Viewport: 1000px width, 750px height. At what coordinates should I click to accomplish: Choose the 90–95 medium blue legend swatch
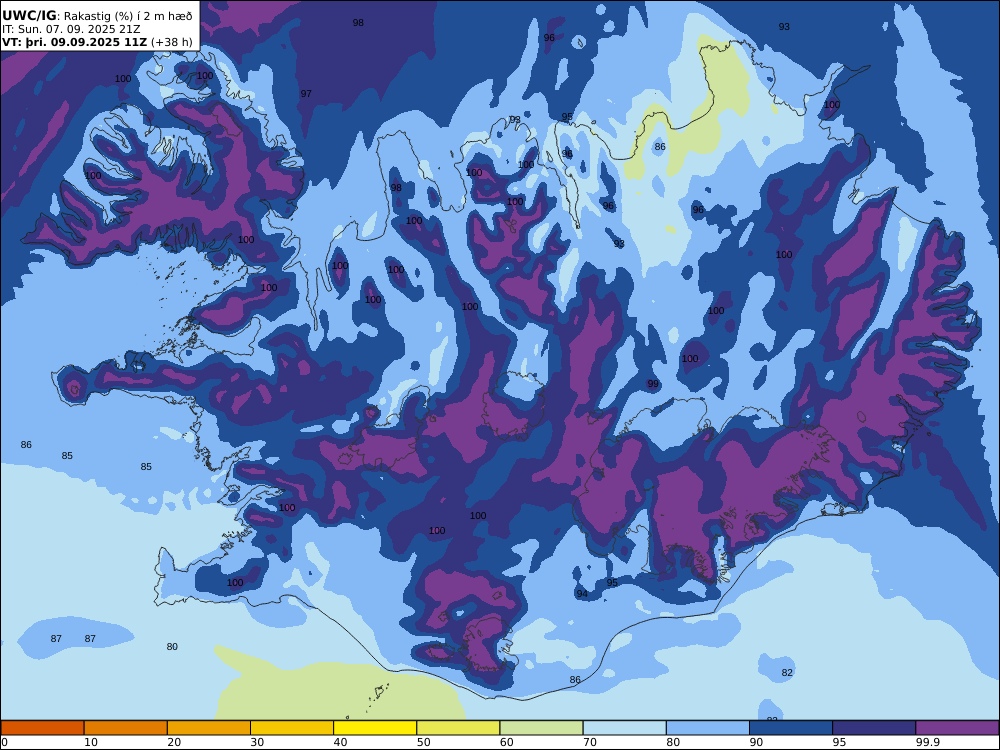click(791, 728)
